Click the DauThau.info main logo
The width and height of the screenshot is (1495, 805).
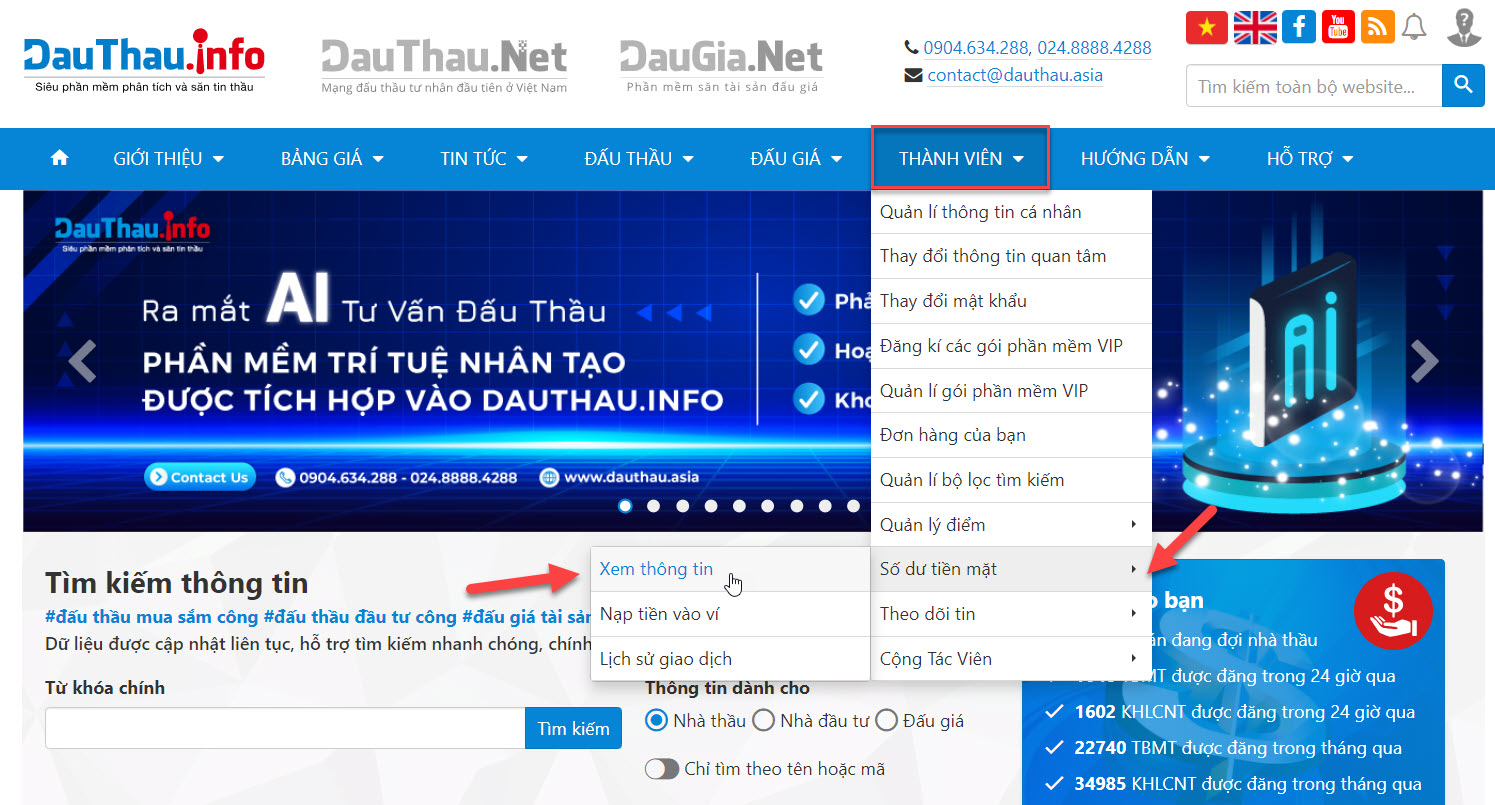pos(144,60)
